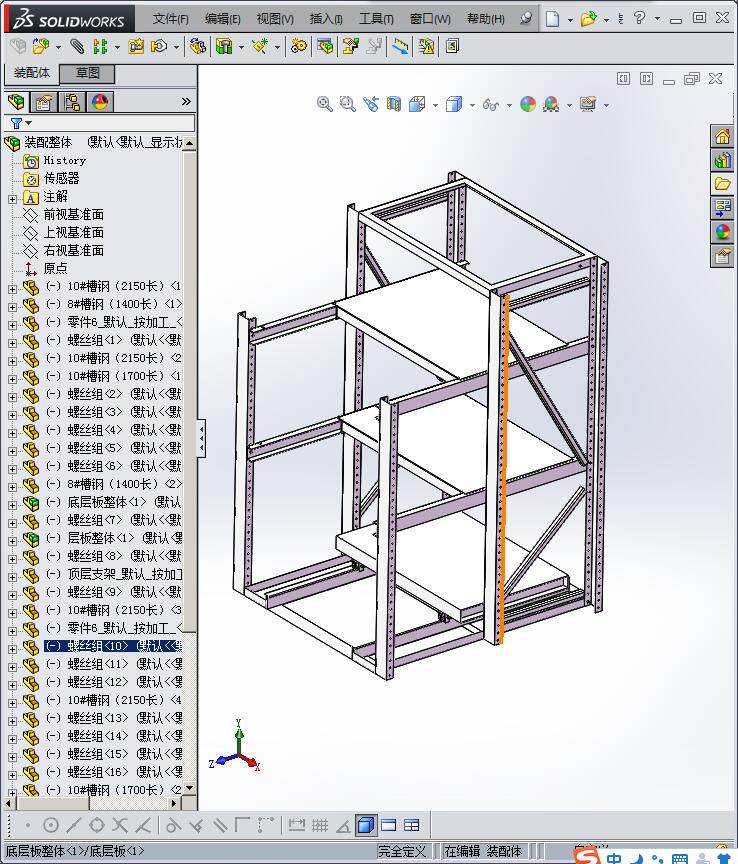Select the 前视基准面 plane
738x864 pixels.
[x=73, y=214]
